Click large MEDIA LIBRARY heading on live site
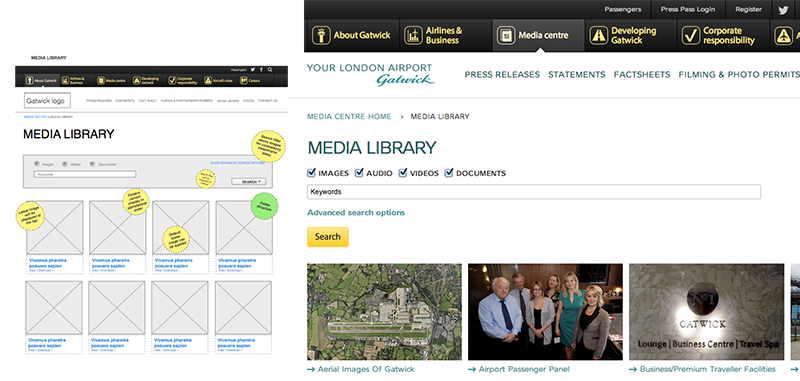This screenshot has width=800, height=381. pyautogui.click(x=372, y=147)
